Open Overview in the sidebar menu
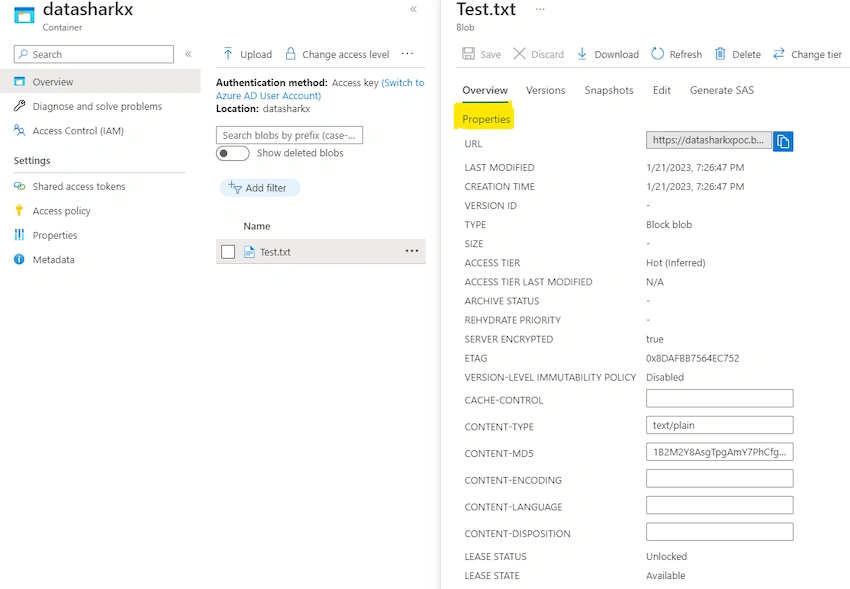 pos(100,81)
